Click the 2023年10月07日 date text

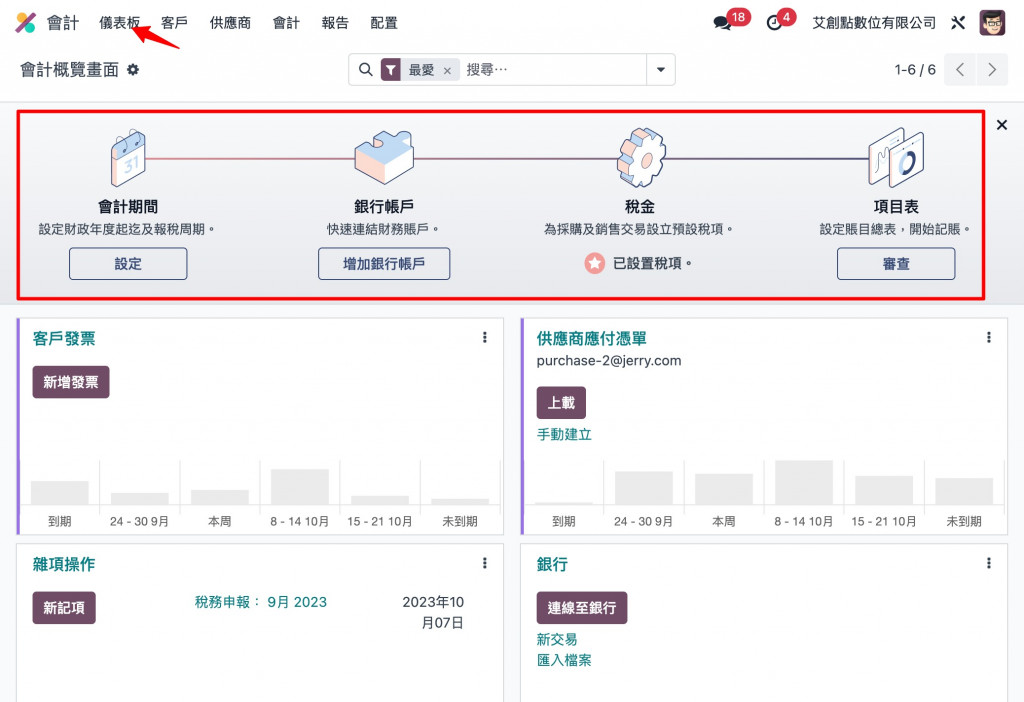coord(433,612)
